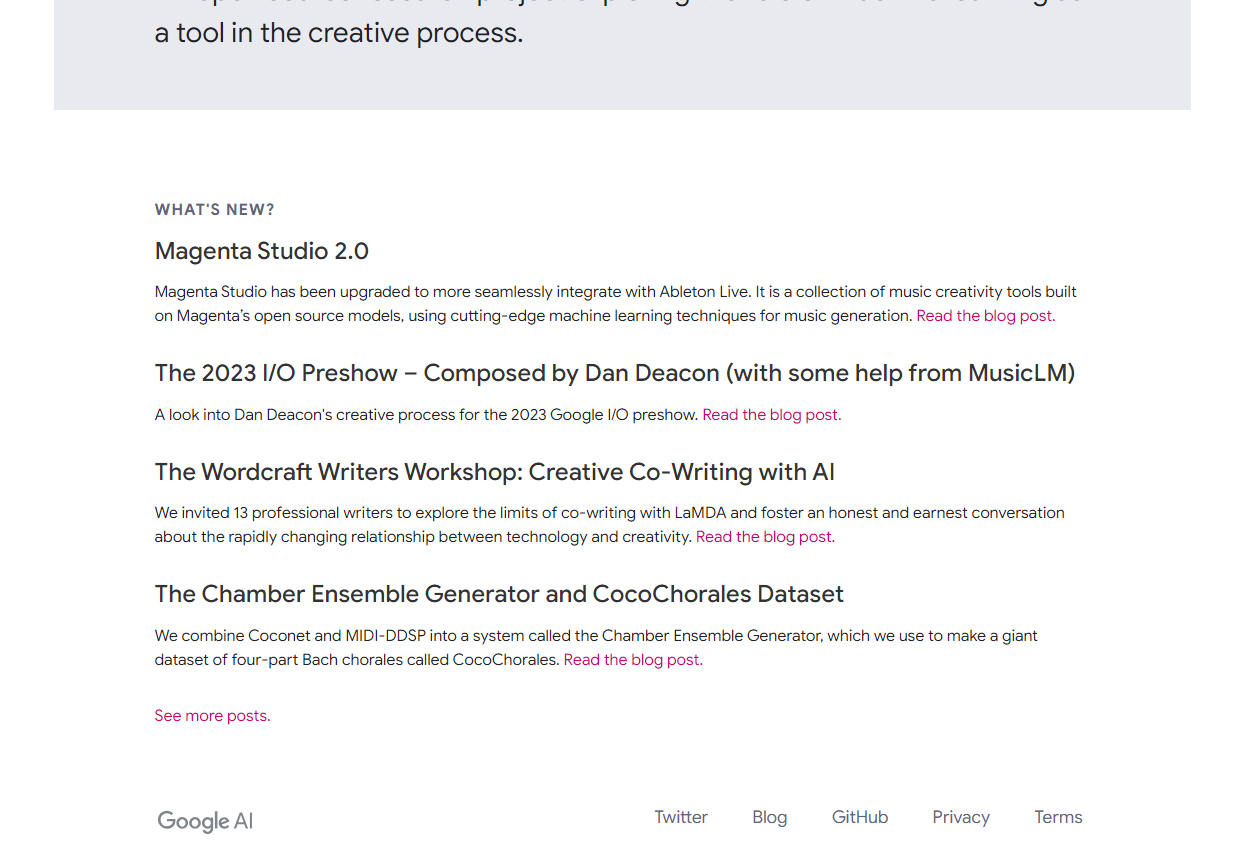Viewport: 1248px width, 853px height.
Task: Click the paragraph about Coconet and MIDI-DDSP
Action: pyautogui.click(x=596, y=648)
